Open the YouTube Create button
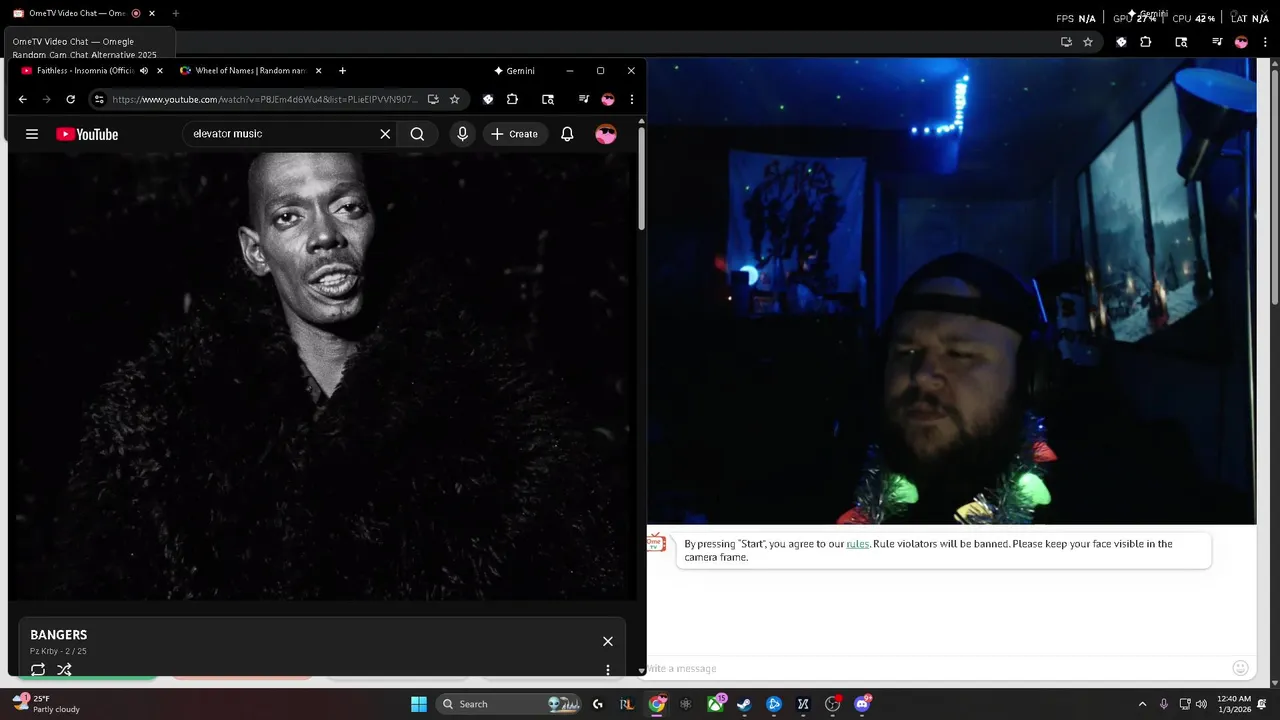The image size is (1280, 720). pos(515,134)
